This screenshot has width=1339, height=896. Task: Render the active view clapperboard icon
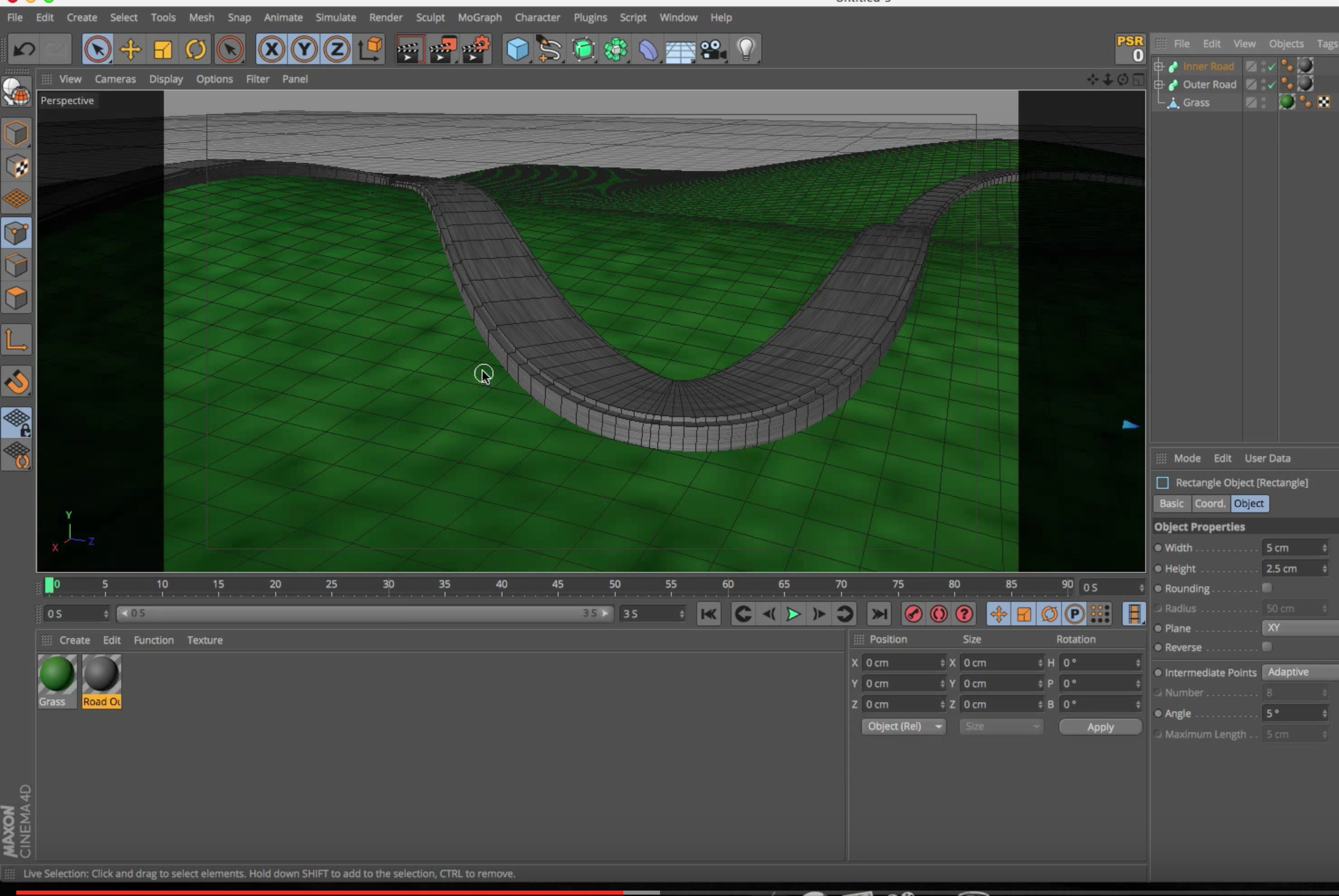point(409,49)
